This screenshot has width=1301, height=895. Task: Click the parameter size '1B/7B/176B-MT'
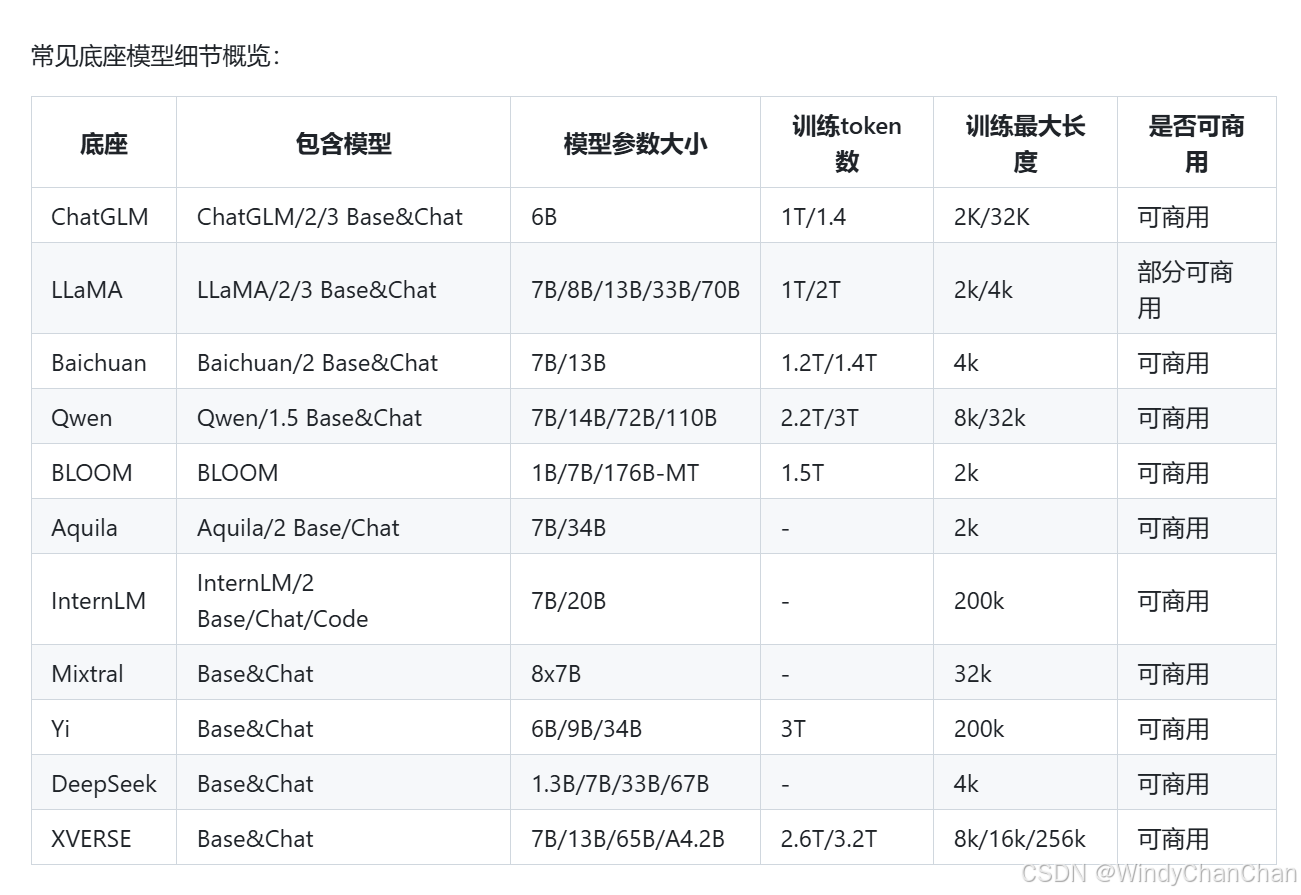tap(614, 473)
